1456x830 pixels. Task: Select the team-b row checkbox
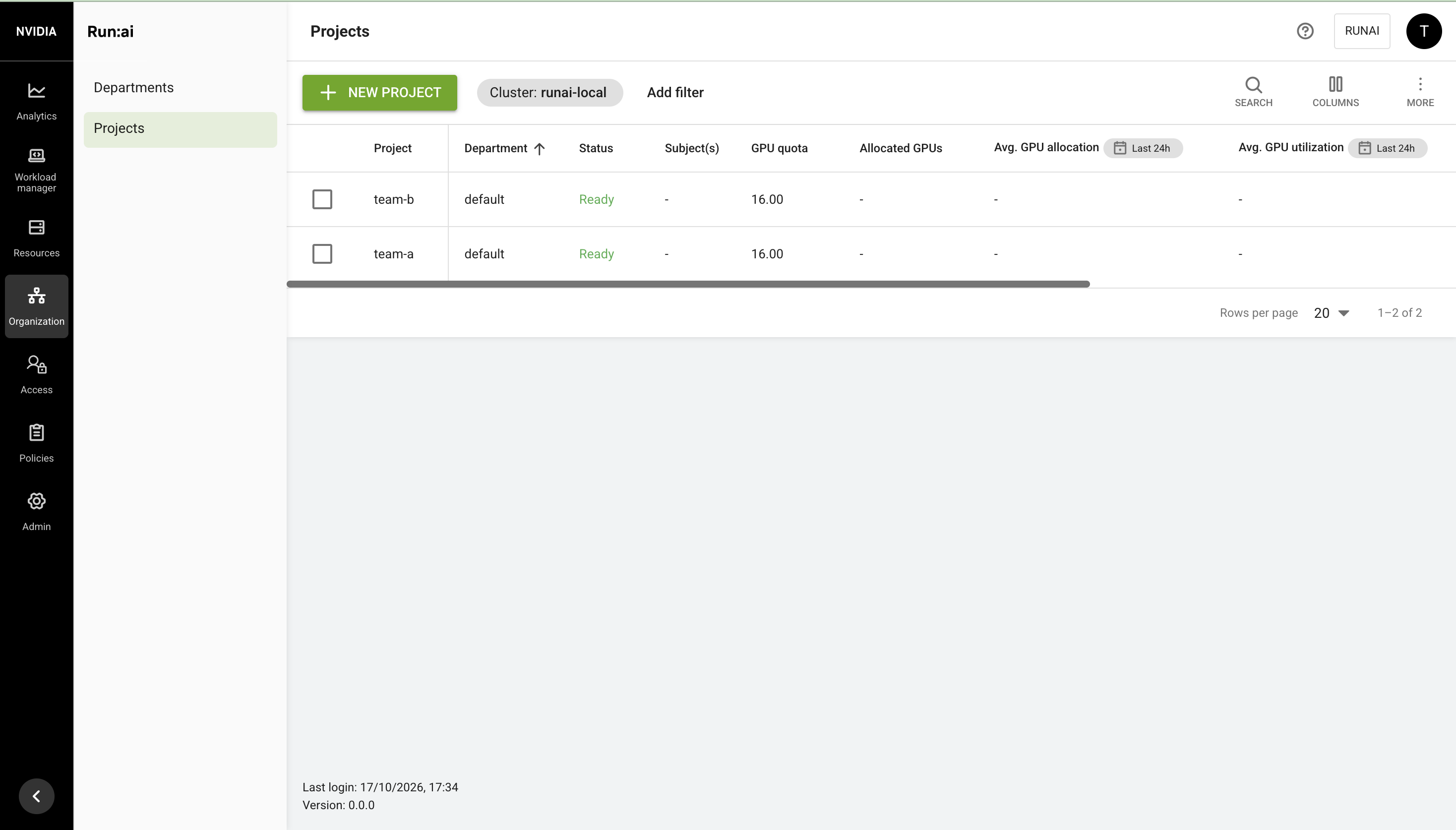pyautogui.click(x=322, y=199)
